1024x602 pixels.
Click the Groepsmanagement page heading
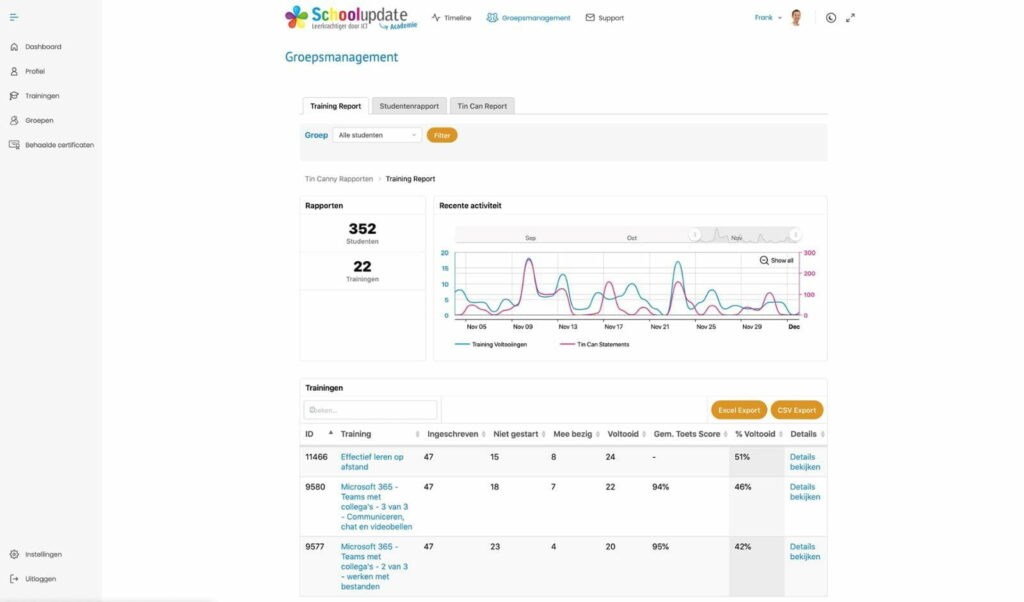click(341, 57)
